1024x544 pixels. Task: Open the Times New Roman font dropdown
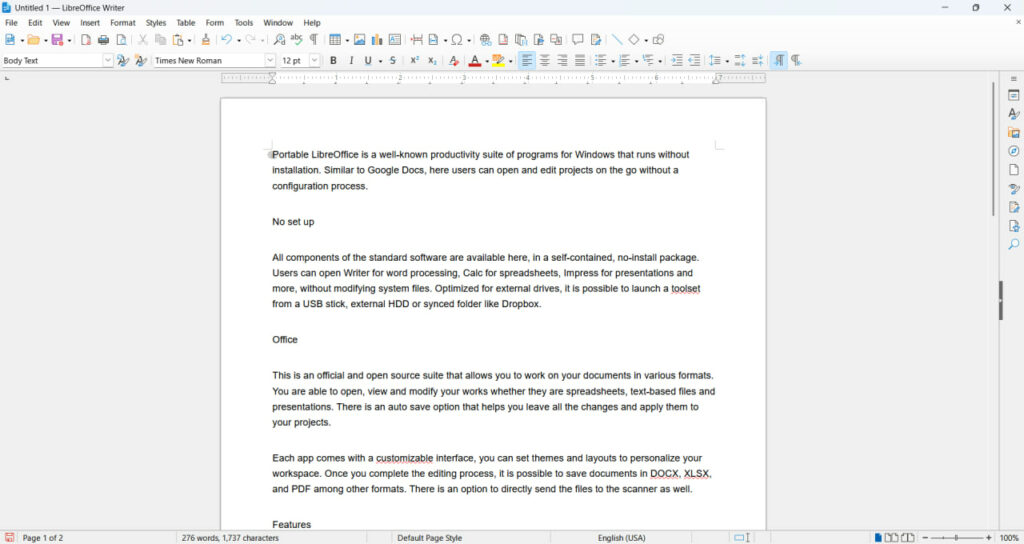coord(270,60)
